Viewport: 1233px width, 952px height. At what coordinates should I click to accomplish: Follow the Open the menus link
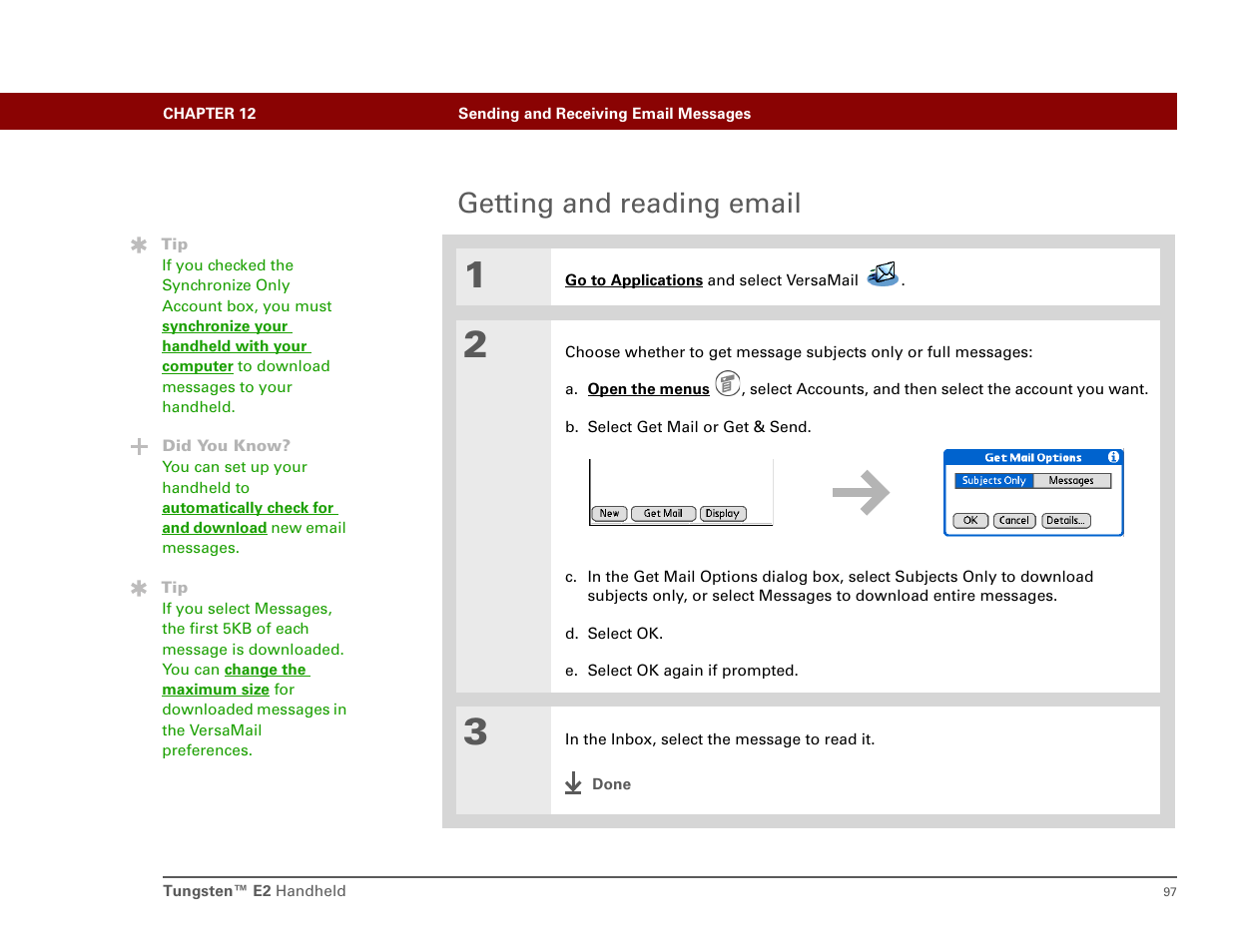point(648,389)
